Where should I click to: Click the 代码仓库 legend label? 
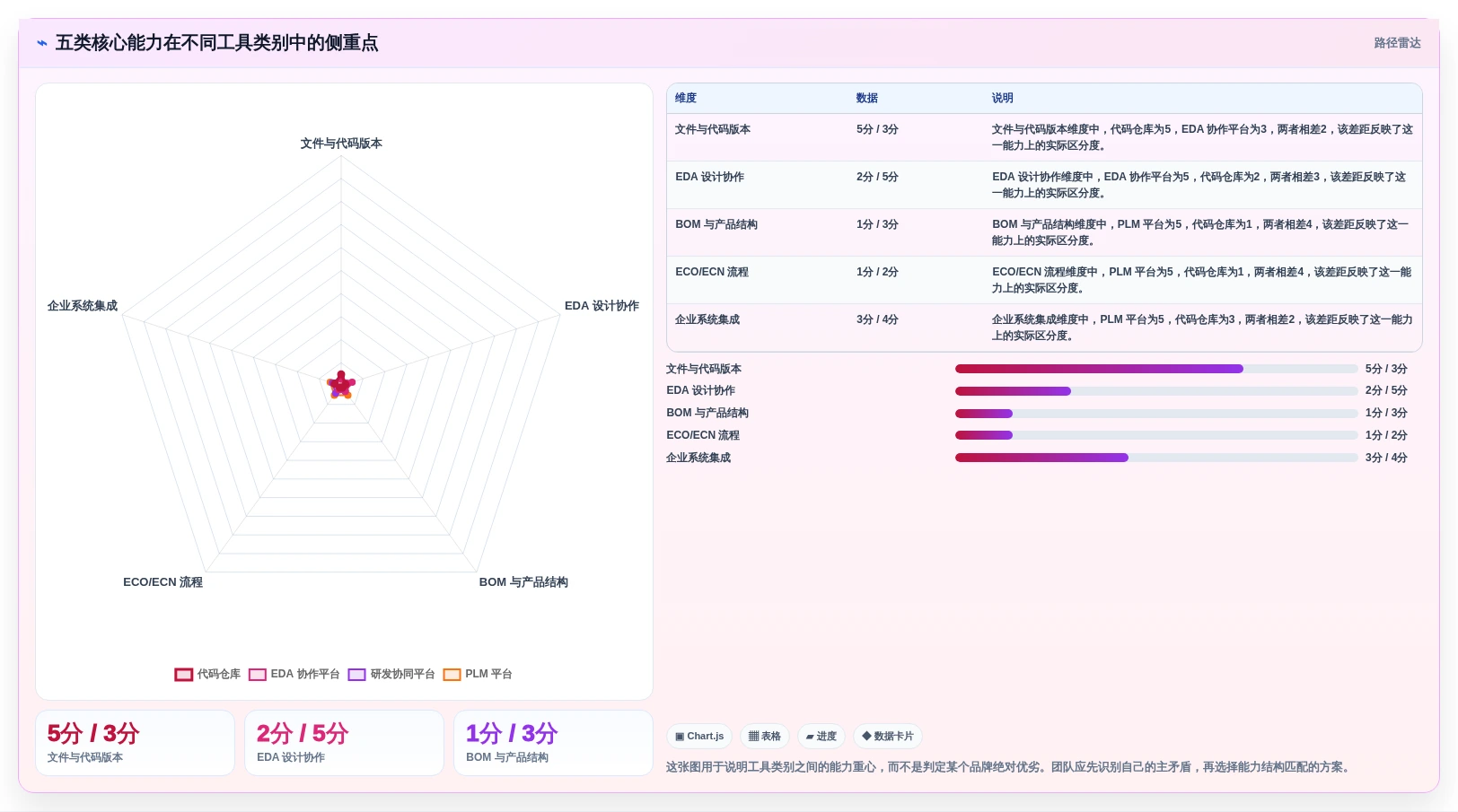coord(219,674)
